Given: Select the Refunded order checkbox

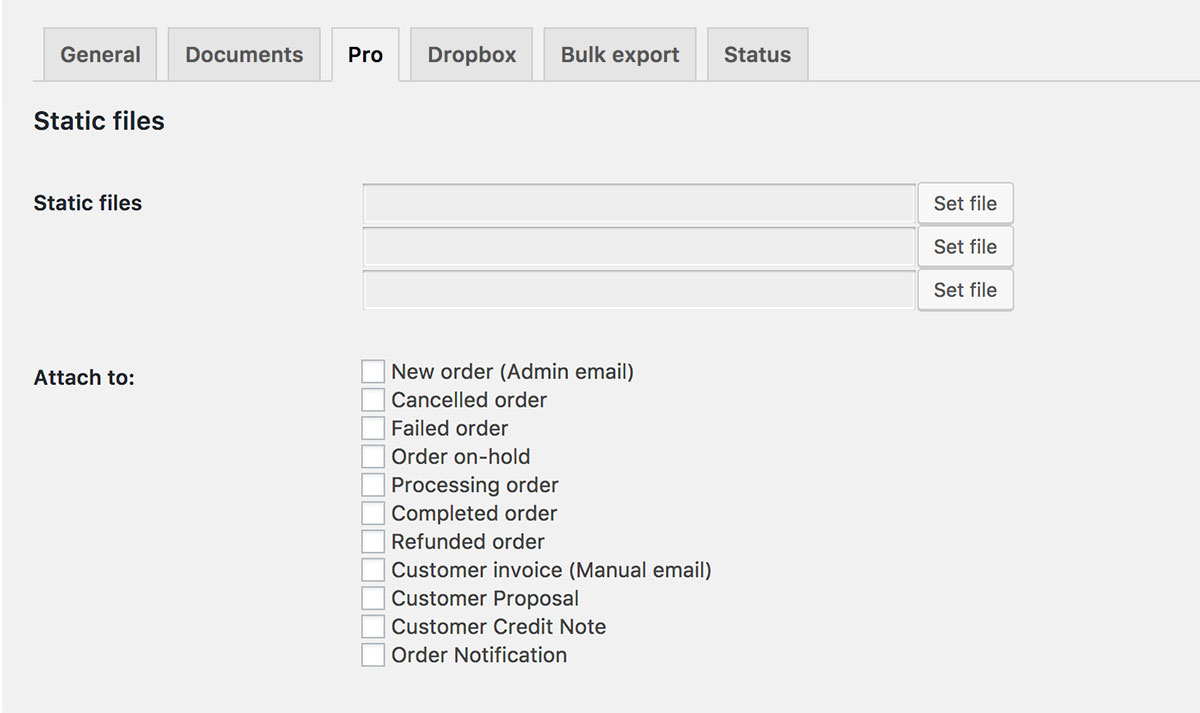Looking at the screenshot, I should 373,542.
